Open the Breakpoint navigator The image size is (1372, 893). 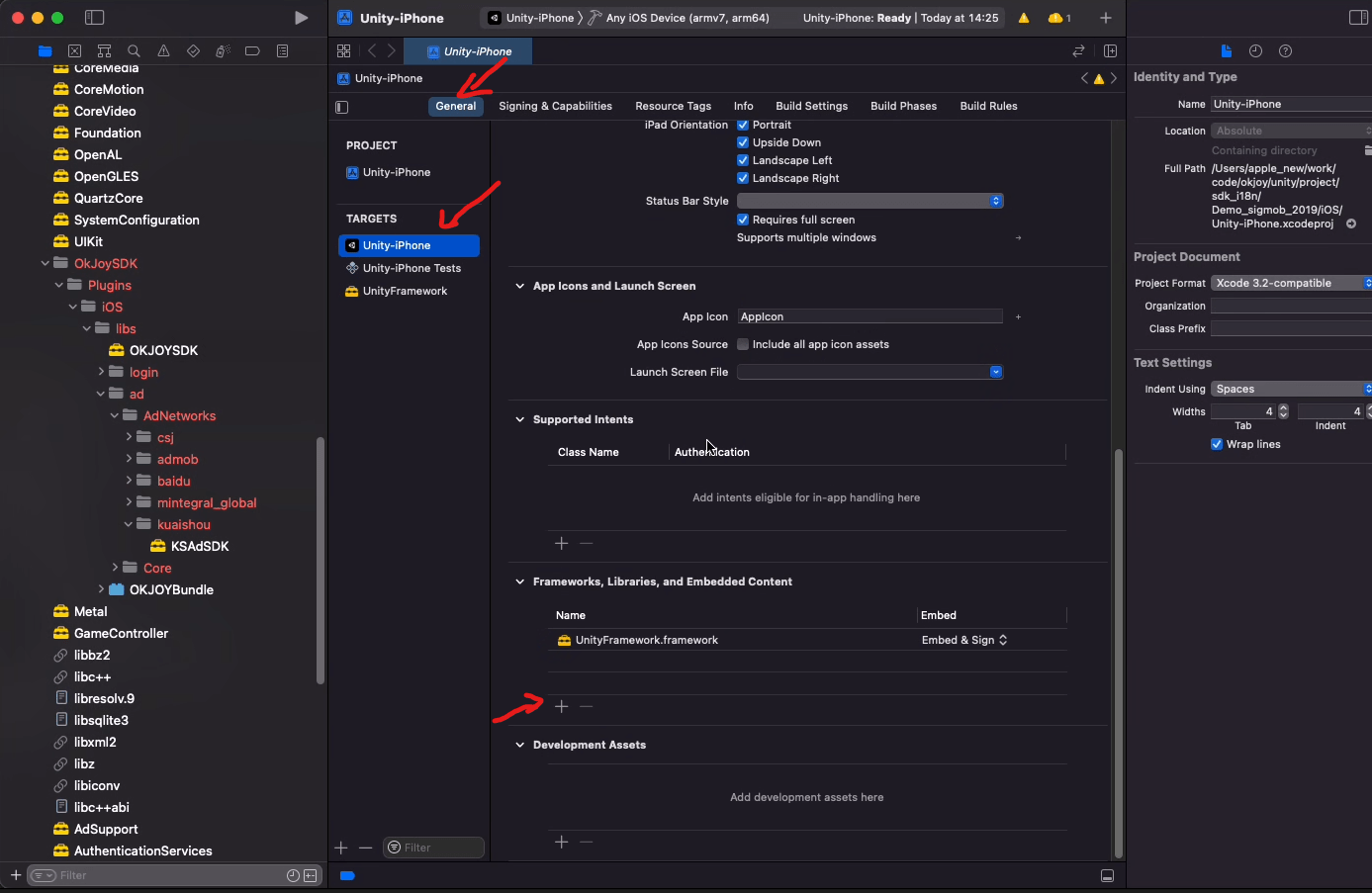click(252, 51)
